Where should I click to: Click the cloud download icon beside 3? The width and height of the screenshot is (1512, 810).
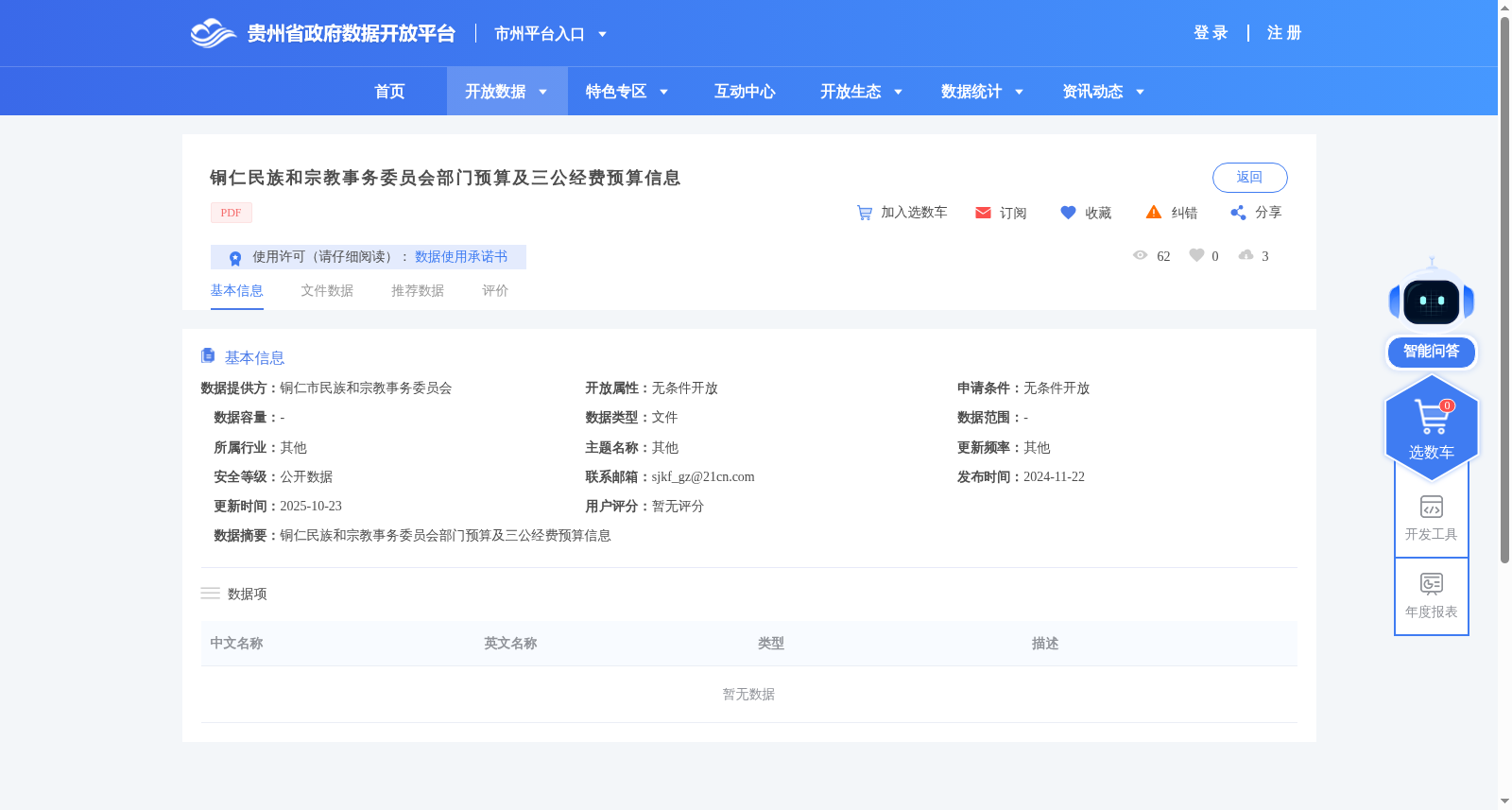point(1246,255)
